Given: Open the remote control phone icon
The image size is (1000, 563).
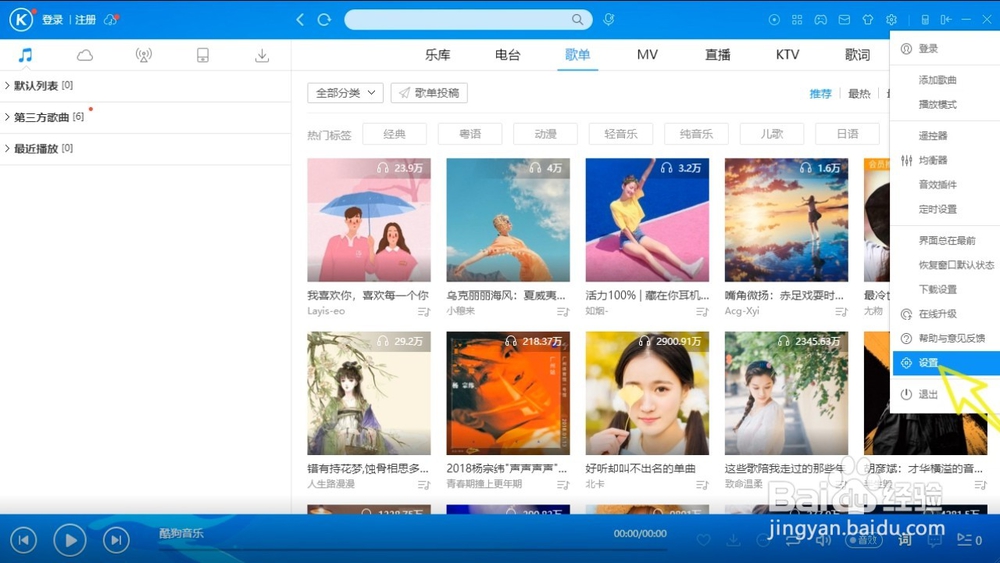Looking at the screenshot, I should click(925, 20).
